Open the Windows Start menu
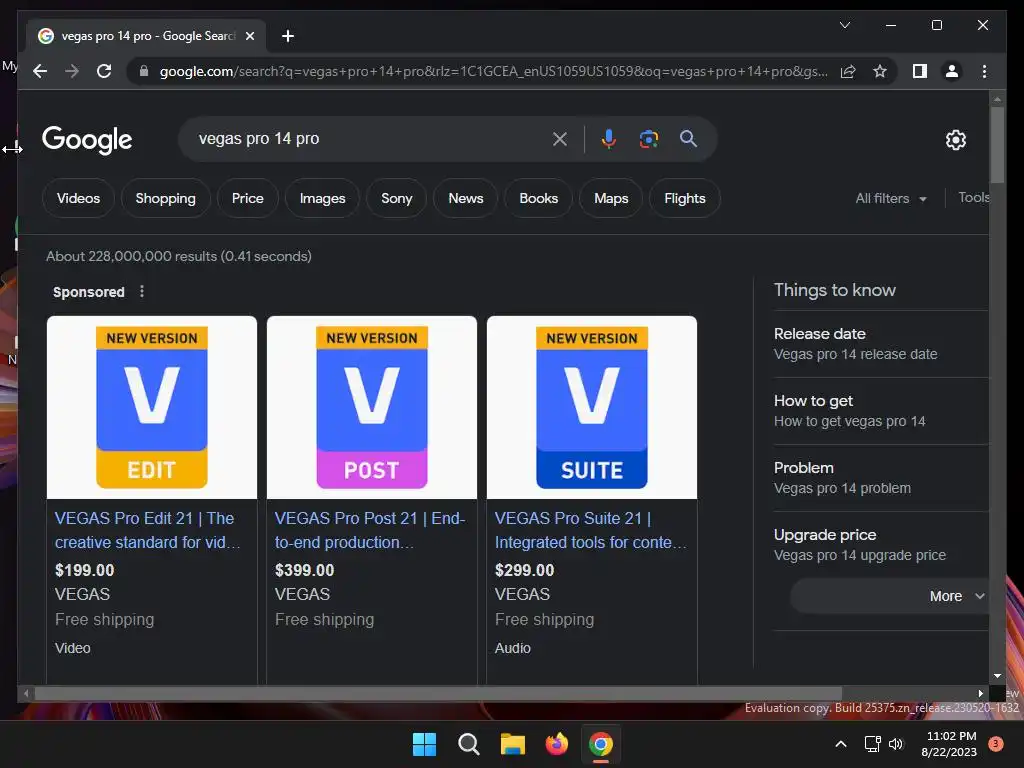1024x768 pixels. coord(424,744)
